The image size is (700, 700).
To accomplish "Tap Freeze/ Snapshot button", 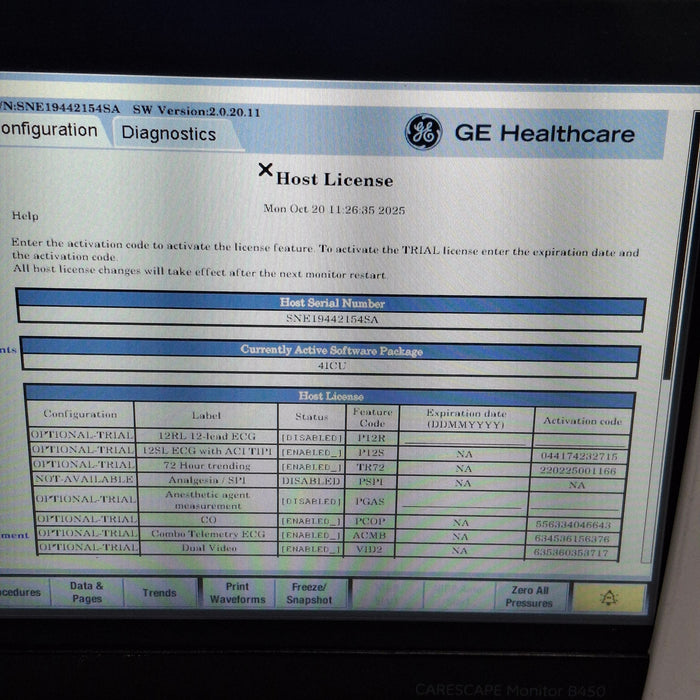I will pyautogui.click(x=309, y=593).
